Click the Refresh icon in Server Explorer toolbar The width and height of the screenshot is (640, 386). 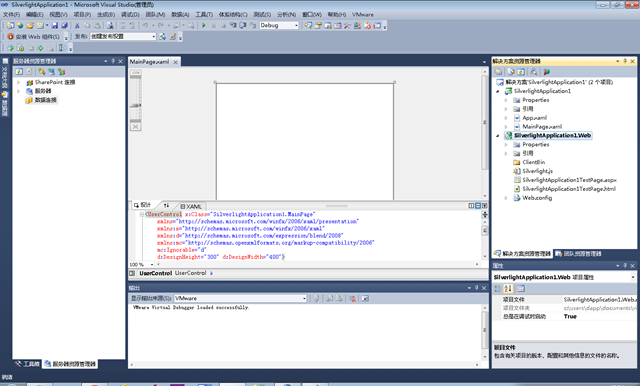(x=19, y=72)
